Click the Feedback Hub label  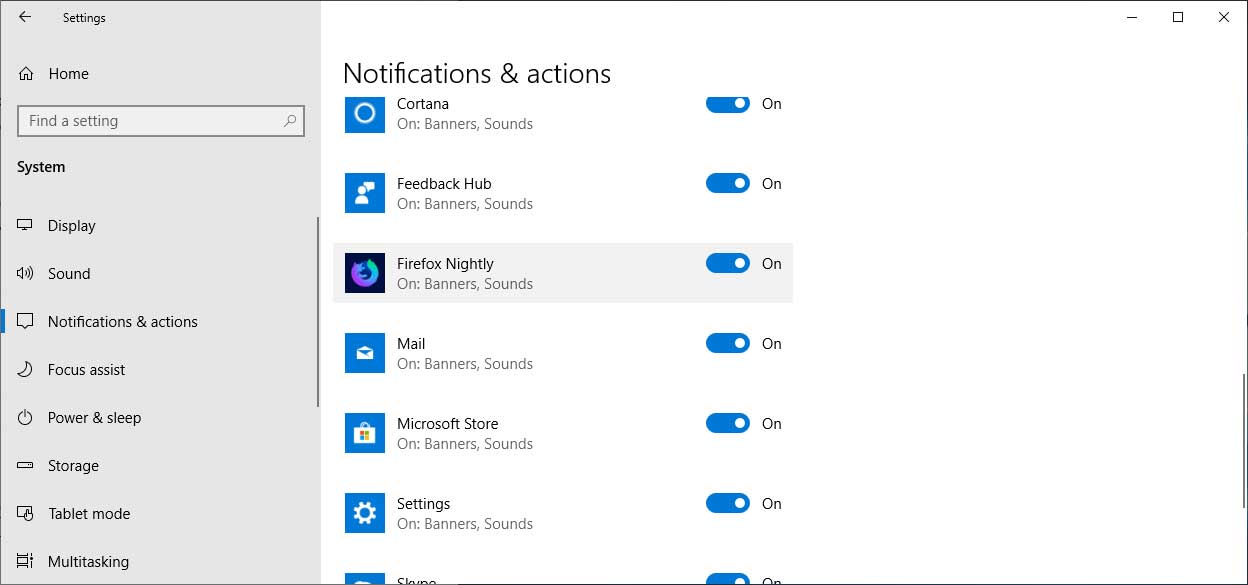click(x=444, y=184)
